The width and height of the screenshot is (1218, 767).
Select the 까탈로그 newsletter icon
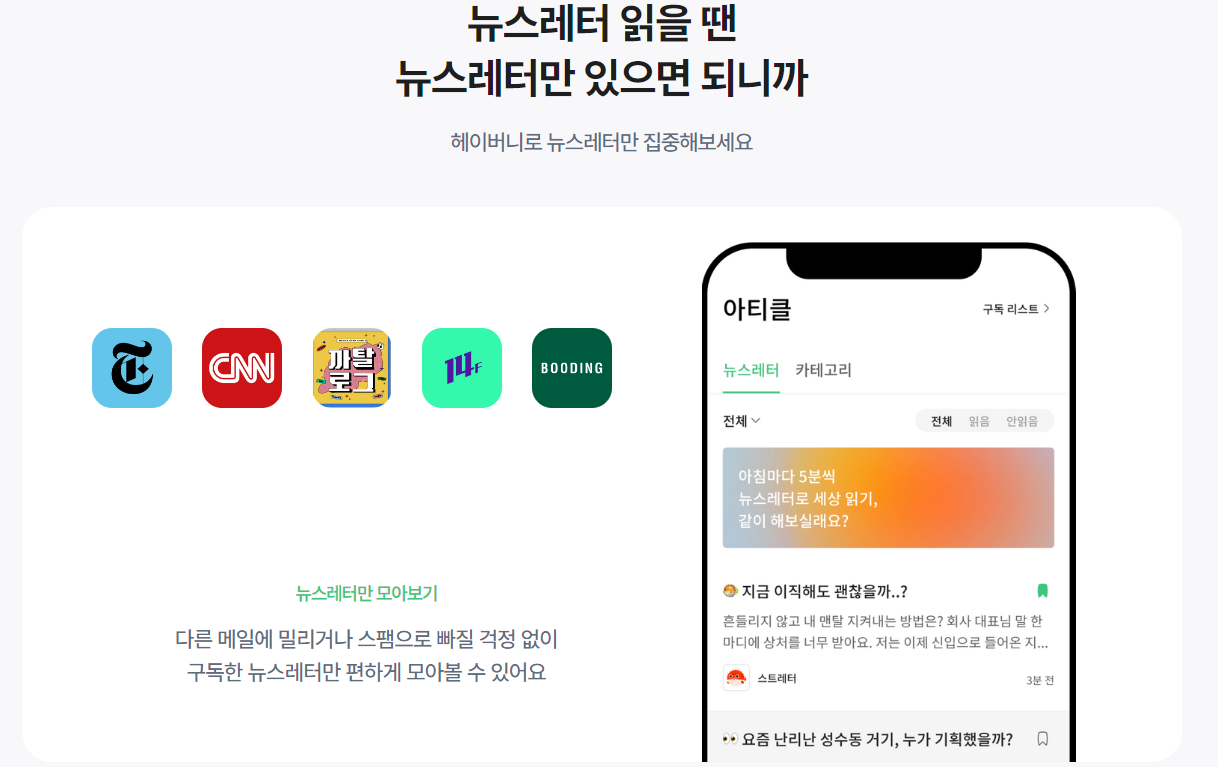[352, 368]
